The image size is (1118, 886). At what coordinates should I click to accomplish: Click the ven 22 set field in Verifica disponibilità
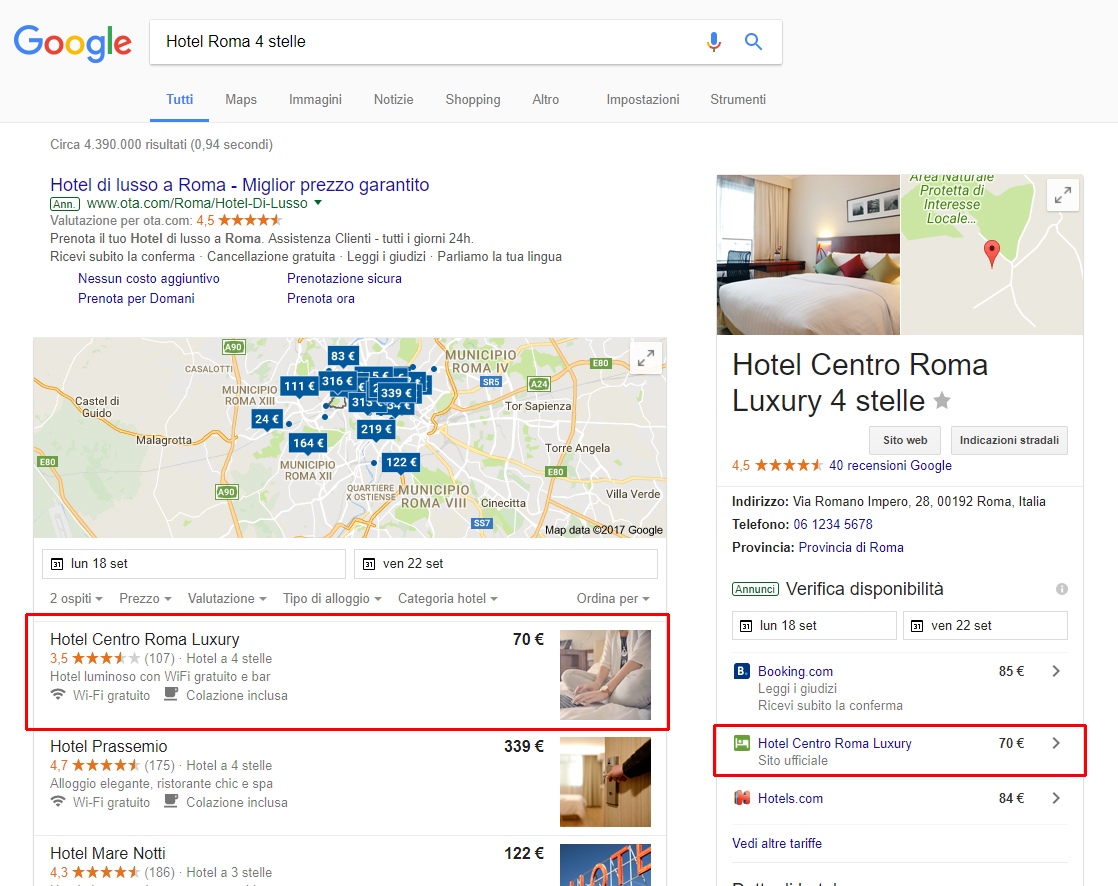pyautogui.click(x=985, y=626)
